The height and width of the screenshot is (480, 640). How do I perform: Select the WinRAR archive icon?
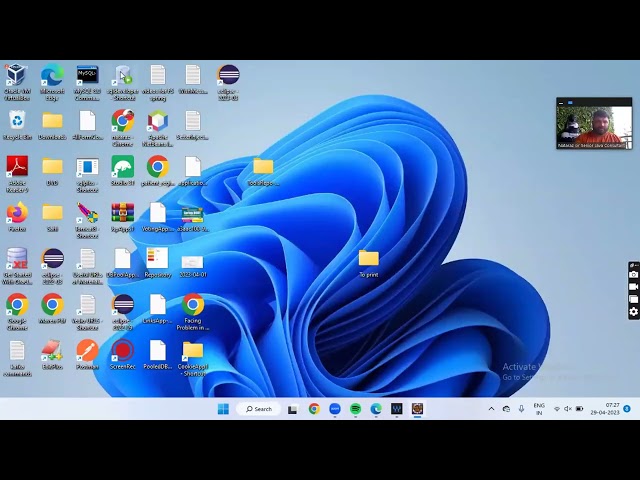123,213
